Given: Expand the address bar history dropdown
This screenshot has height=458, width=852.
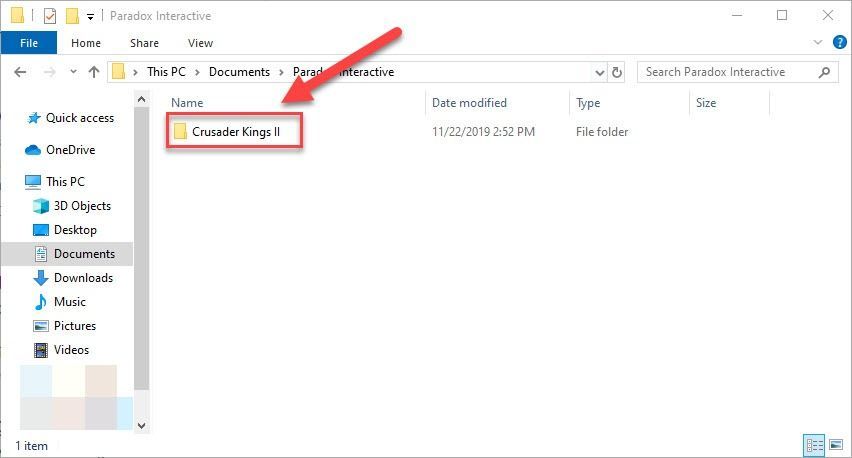Looking at the screenshot, I should click(599, 72).
